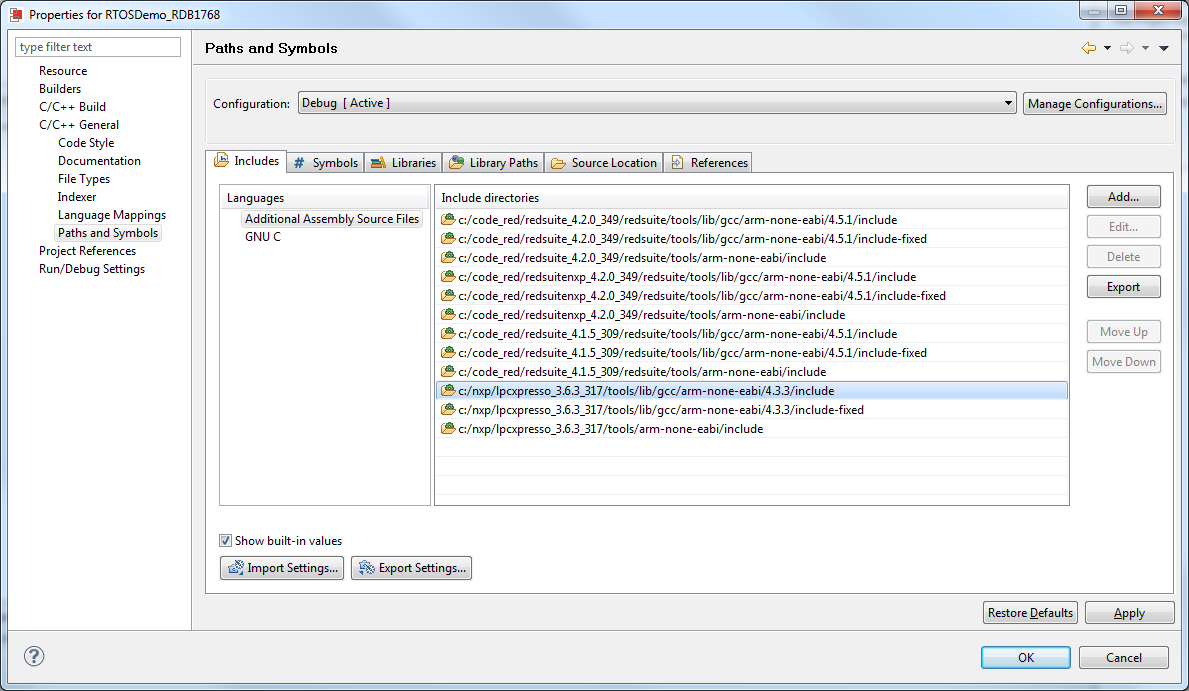Focus the type filter text field

click(98, 47)
